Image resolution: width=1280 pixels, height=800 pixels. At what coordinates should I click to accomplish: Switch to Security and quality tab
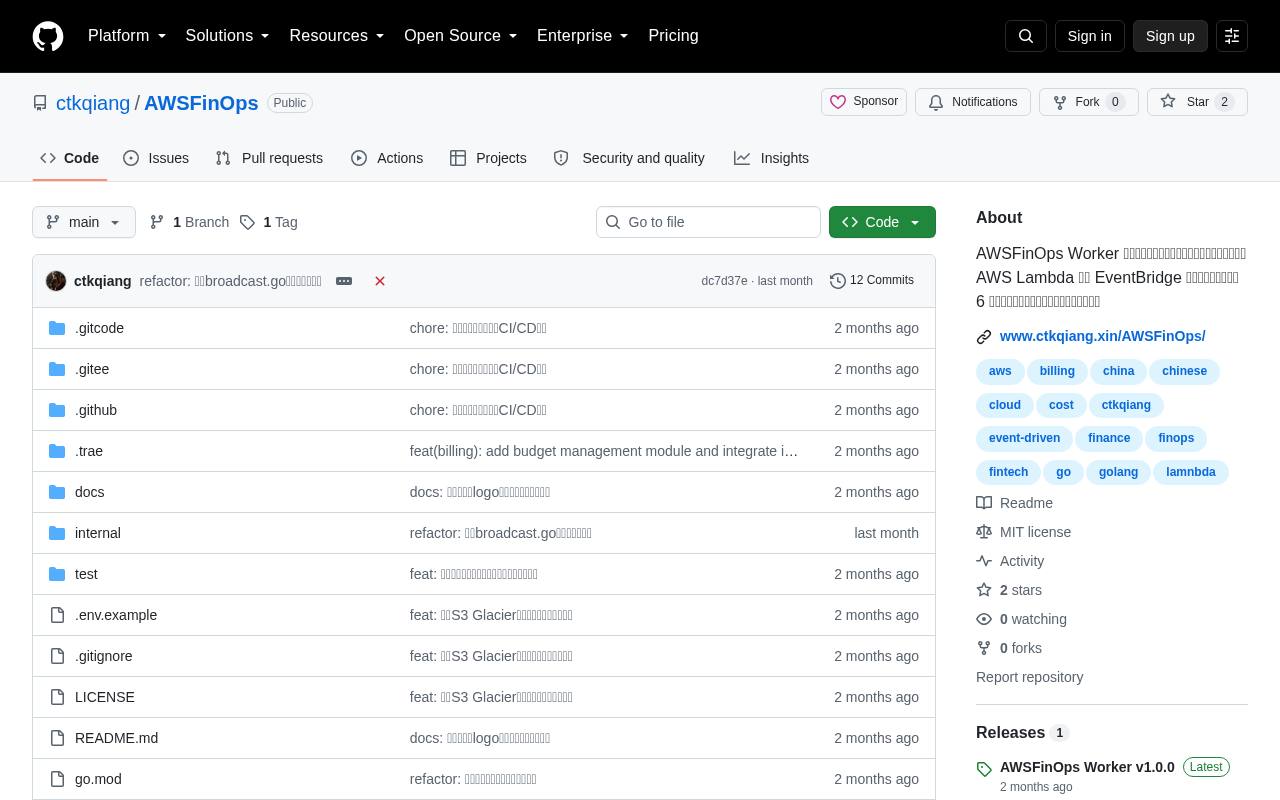tap(629, 158)
